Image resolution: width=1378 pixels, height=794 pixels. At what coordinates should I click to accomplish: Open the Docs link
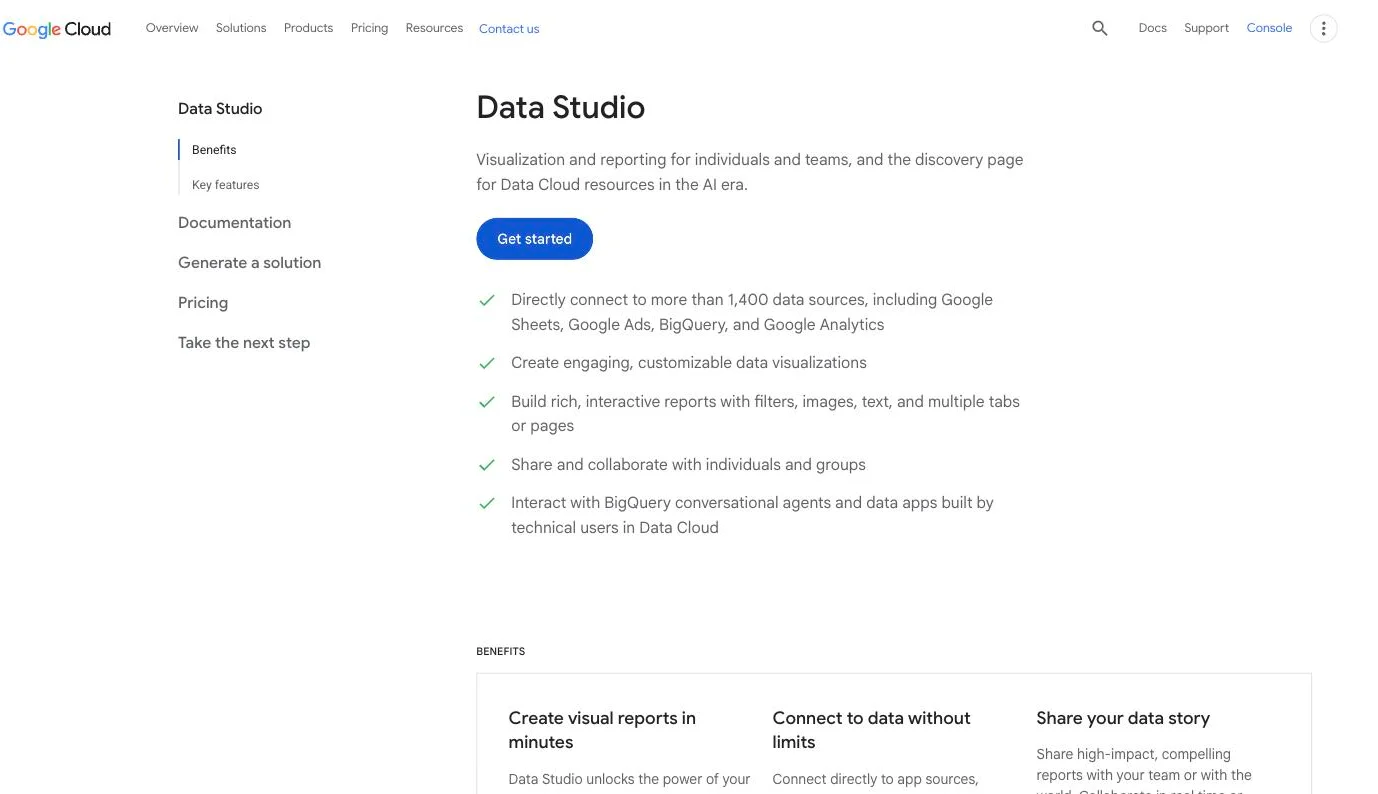[1152, 28]
